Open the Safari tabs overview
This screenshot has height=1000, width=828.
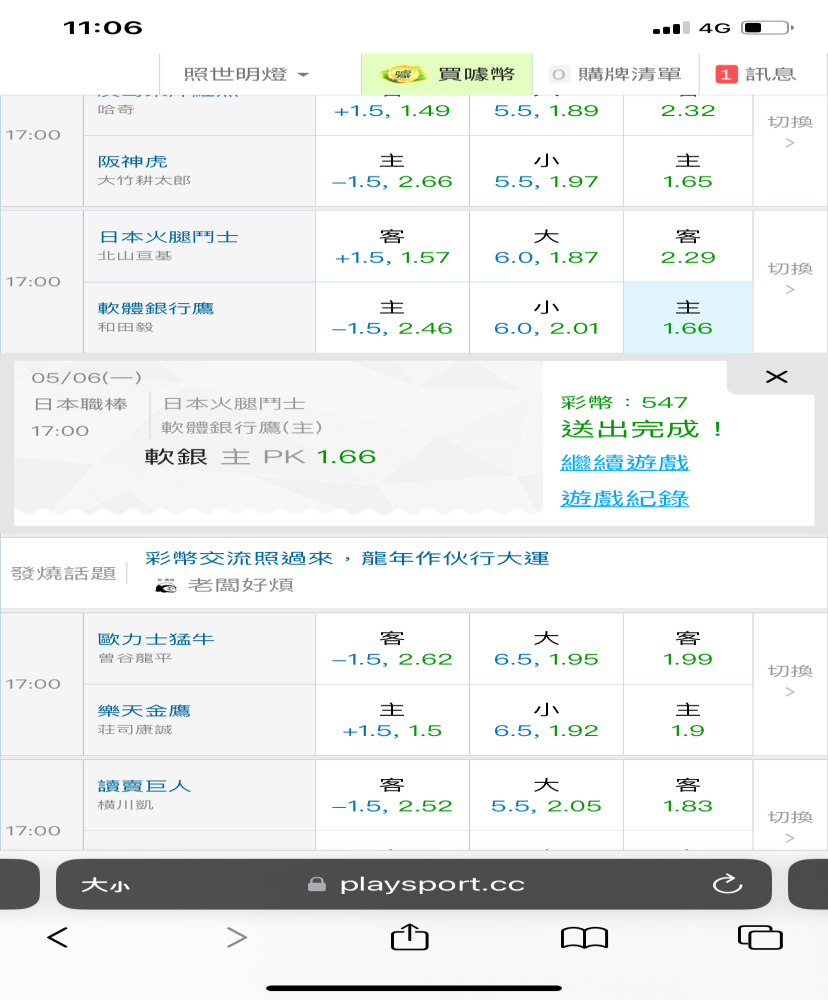click(x=760, y=938)
